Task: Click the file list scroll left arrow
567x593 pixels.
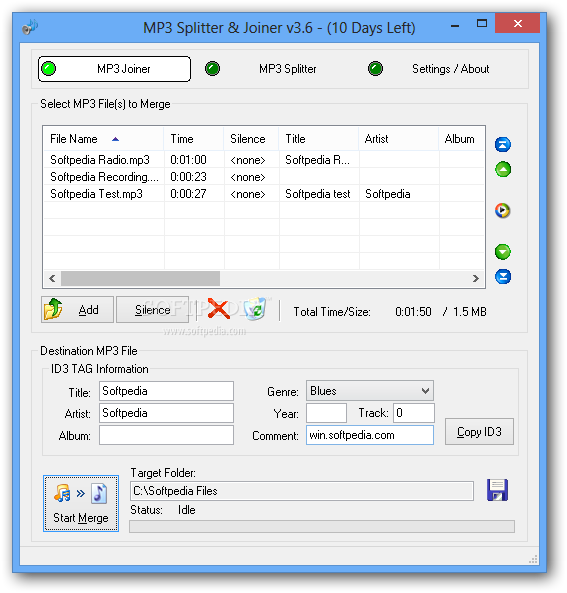Action: 52,278
